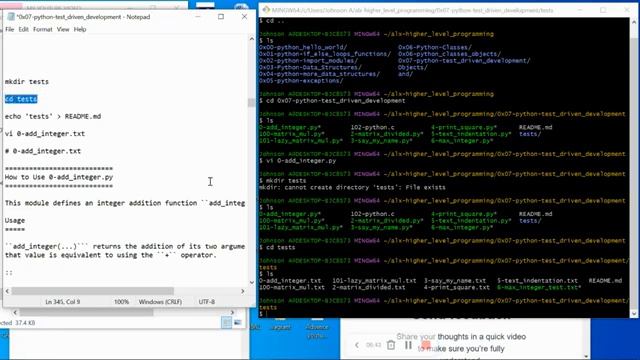Open the Help menu in Notepad
Screen dimensions: 640x360
(80, 29)
